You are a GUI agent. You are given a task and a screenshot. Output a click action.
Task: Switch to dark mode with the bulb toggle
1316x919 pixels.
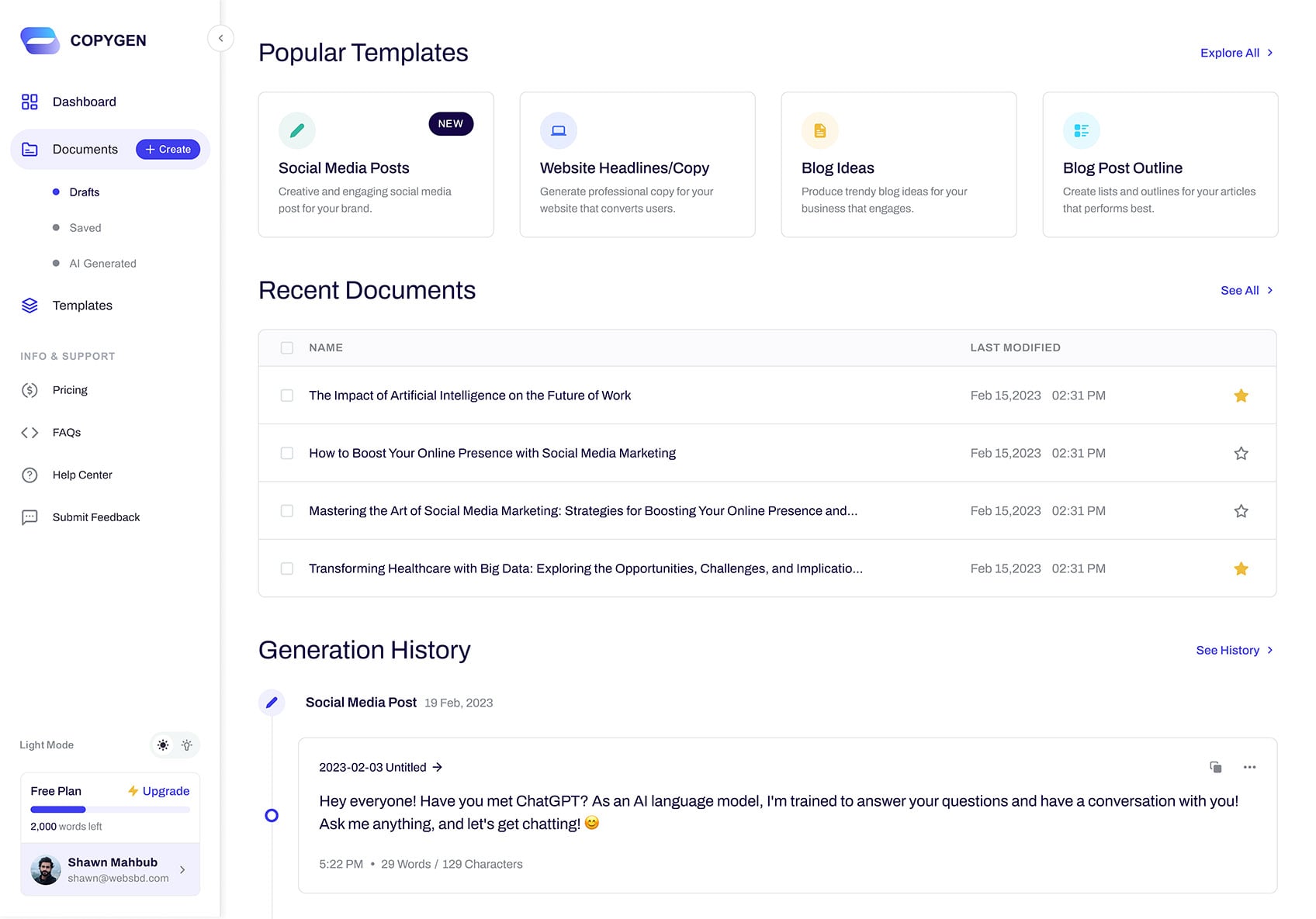(187, 745)
